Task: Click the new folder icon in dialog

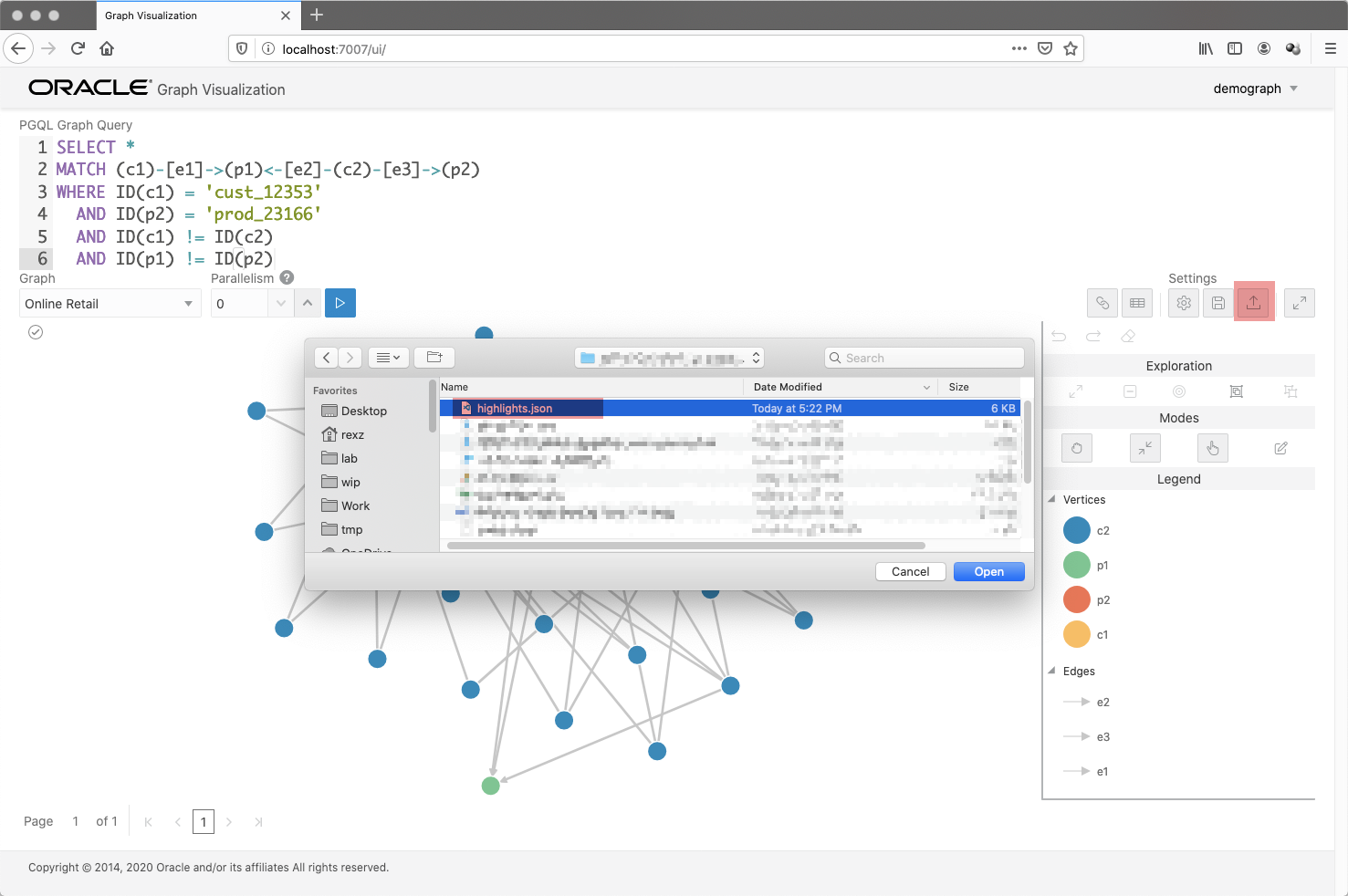Action: point(434,358)
